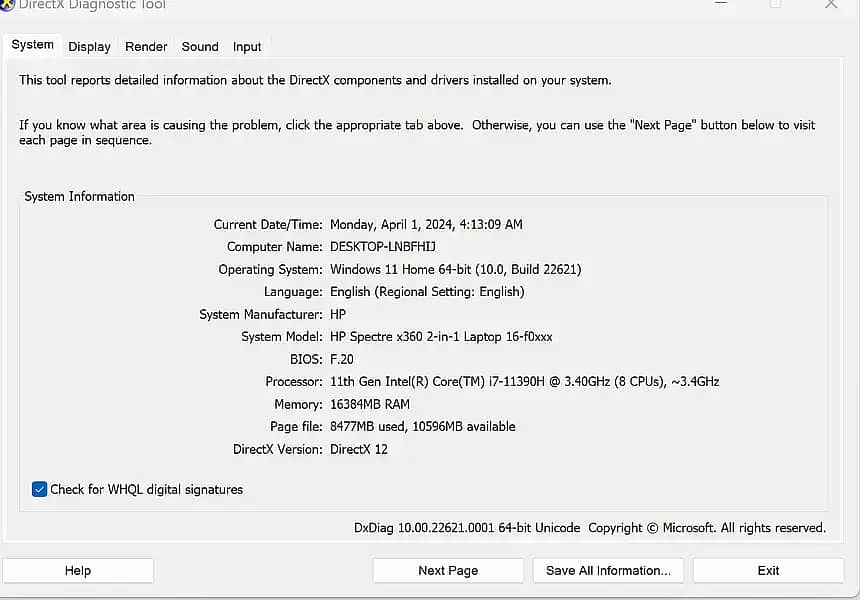The image size is (860, 600).
Task: Click the Page file label
Action: coord(296,427)
